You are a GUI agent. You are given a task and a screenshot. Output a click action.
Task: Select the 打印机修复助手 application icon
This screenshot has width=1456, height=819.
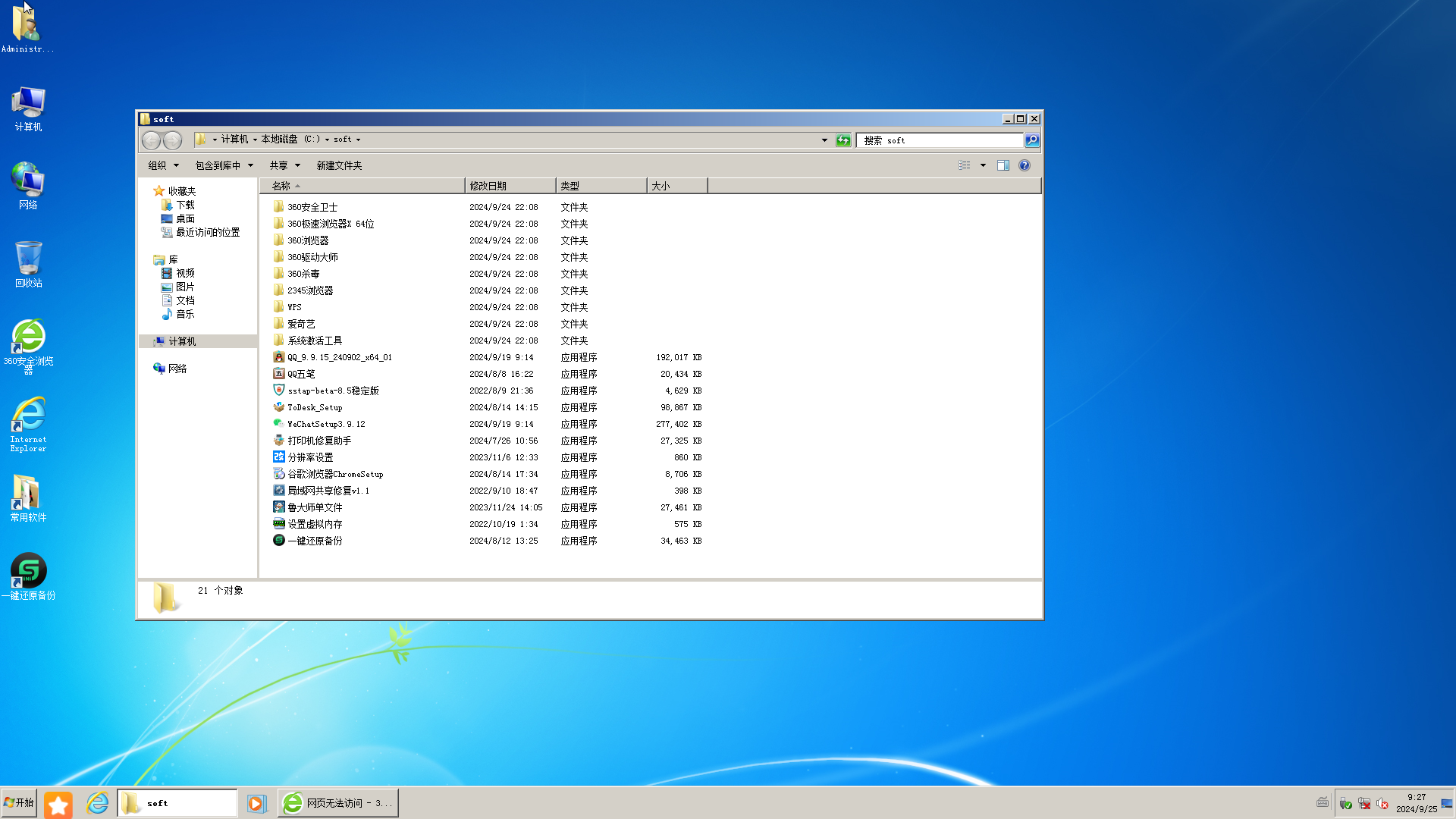click(279, 440)
